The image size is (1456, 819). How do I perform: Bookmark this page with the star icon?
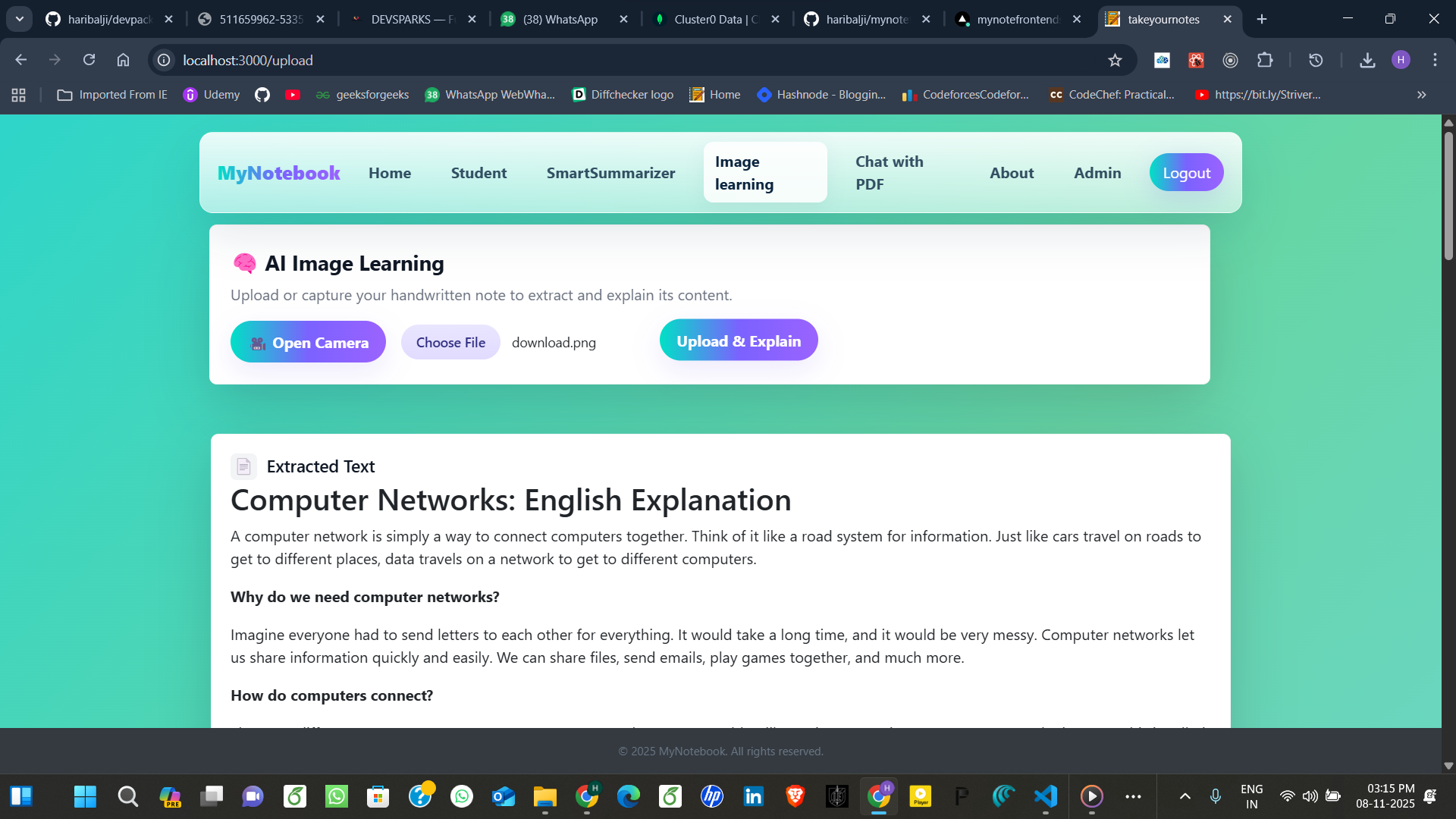(1115, 60)
